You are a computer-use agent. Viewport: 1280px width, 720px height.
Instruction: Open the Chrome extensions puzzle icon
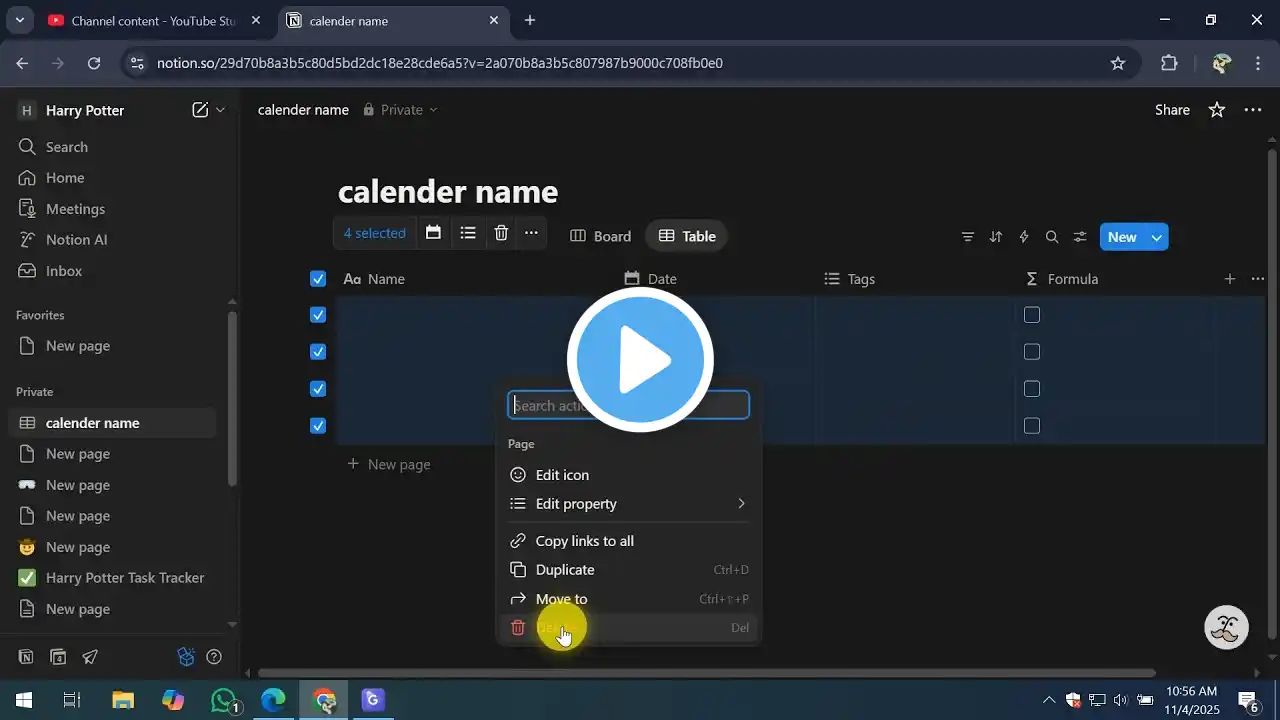click(x=1169, y=63)
